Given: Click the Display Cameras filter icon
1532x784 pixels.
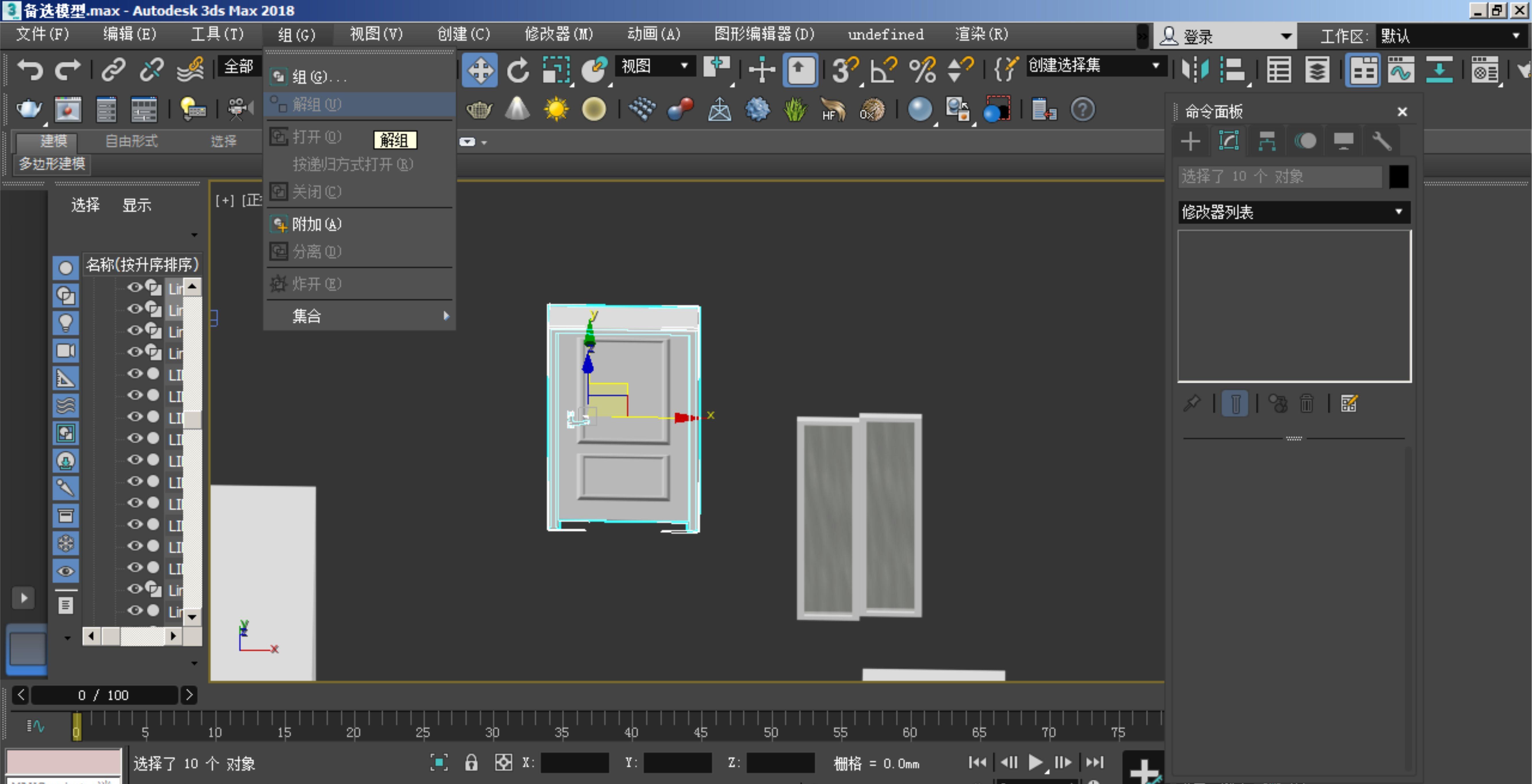Looking at the screenshot, I should pyautogui.click(x=65, y=350).
